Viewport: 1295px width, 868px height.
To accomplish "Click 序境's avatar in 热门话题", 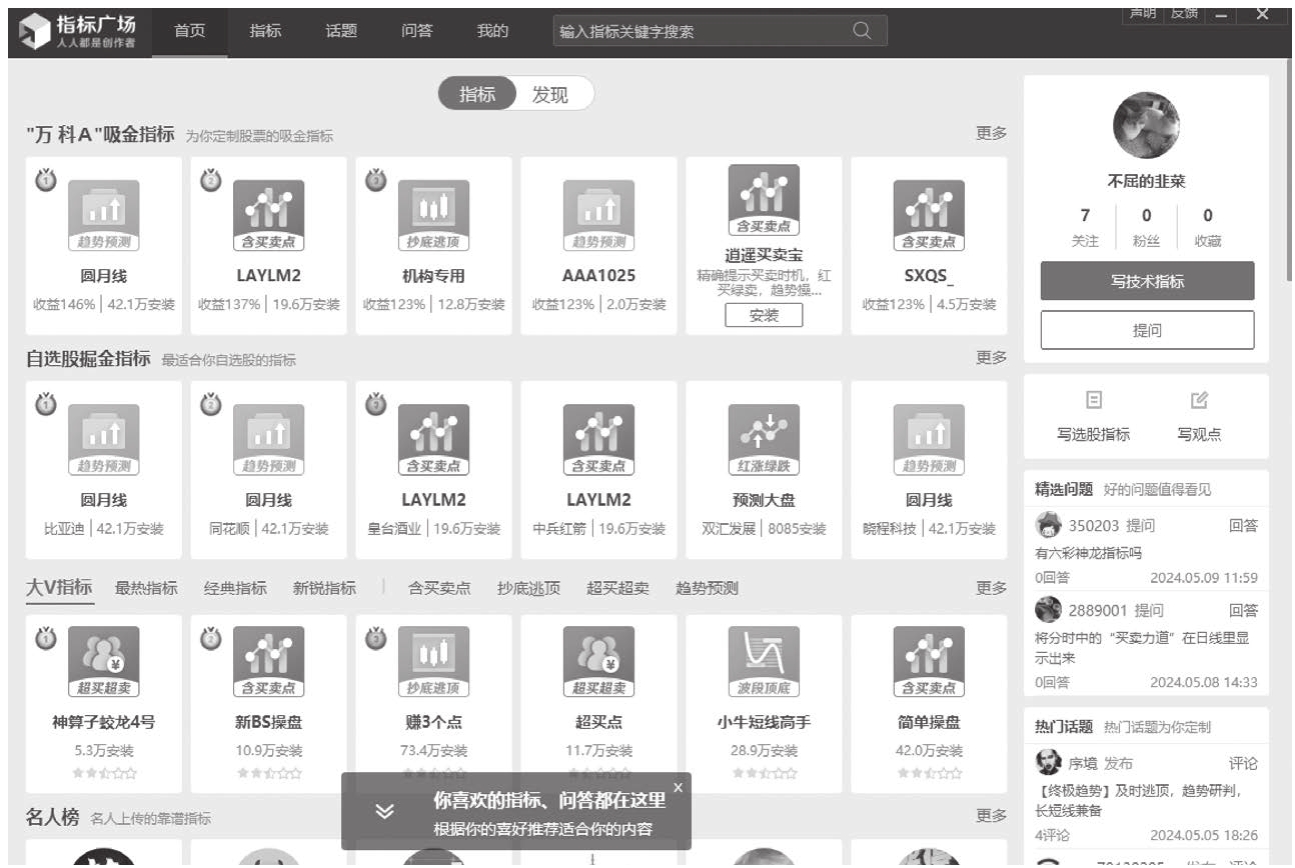I will click(1048, 763).
